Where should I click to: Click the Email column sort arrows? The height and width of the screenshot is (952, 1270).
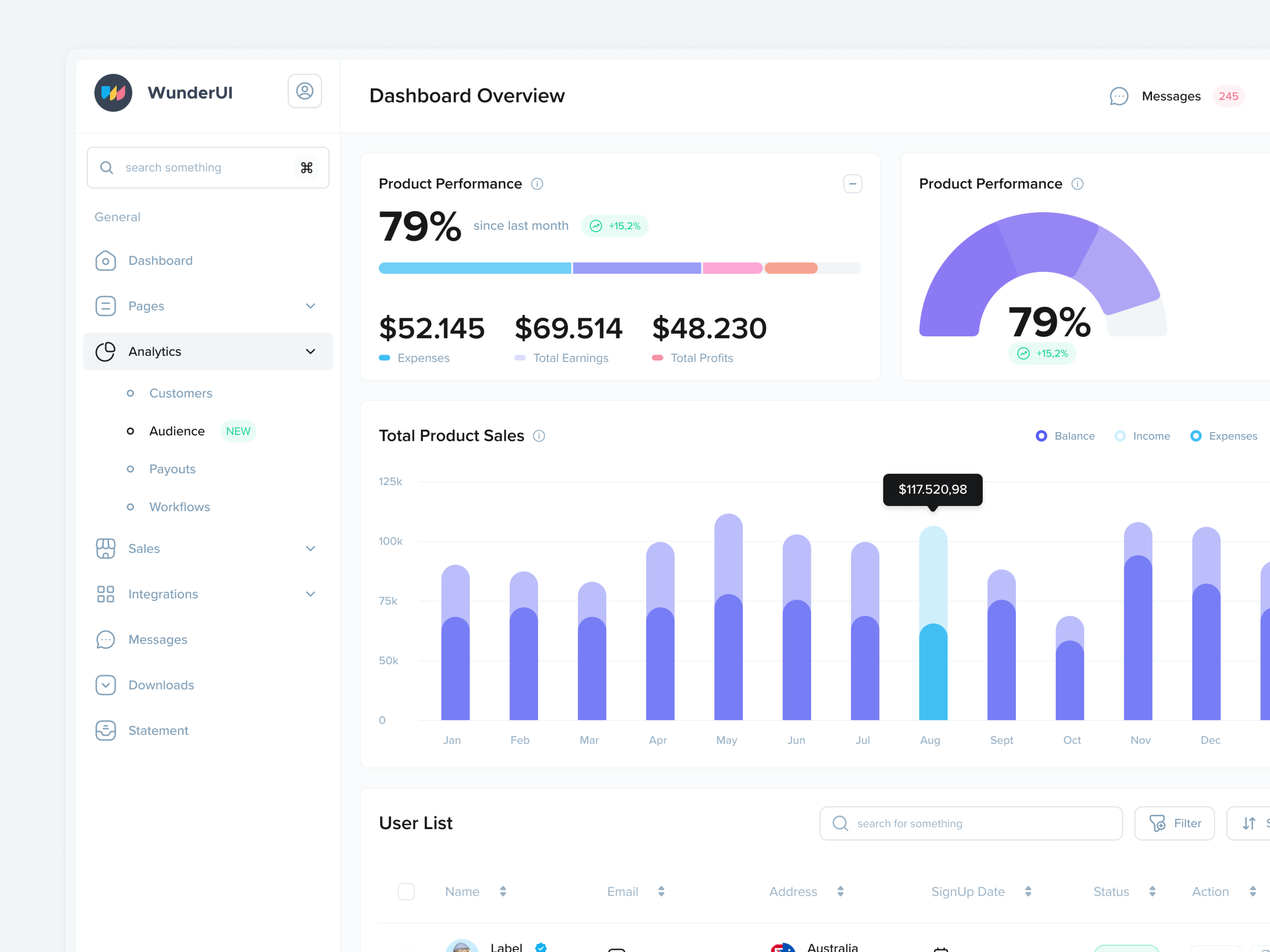click(661, 891)
